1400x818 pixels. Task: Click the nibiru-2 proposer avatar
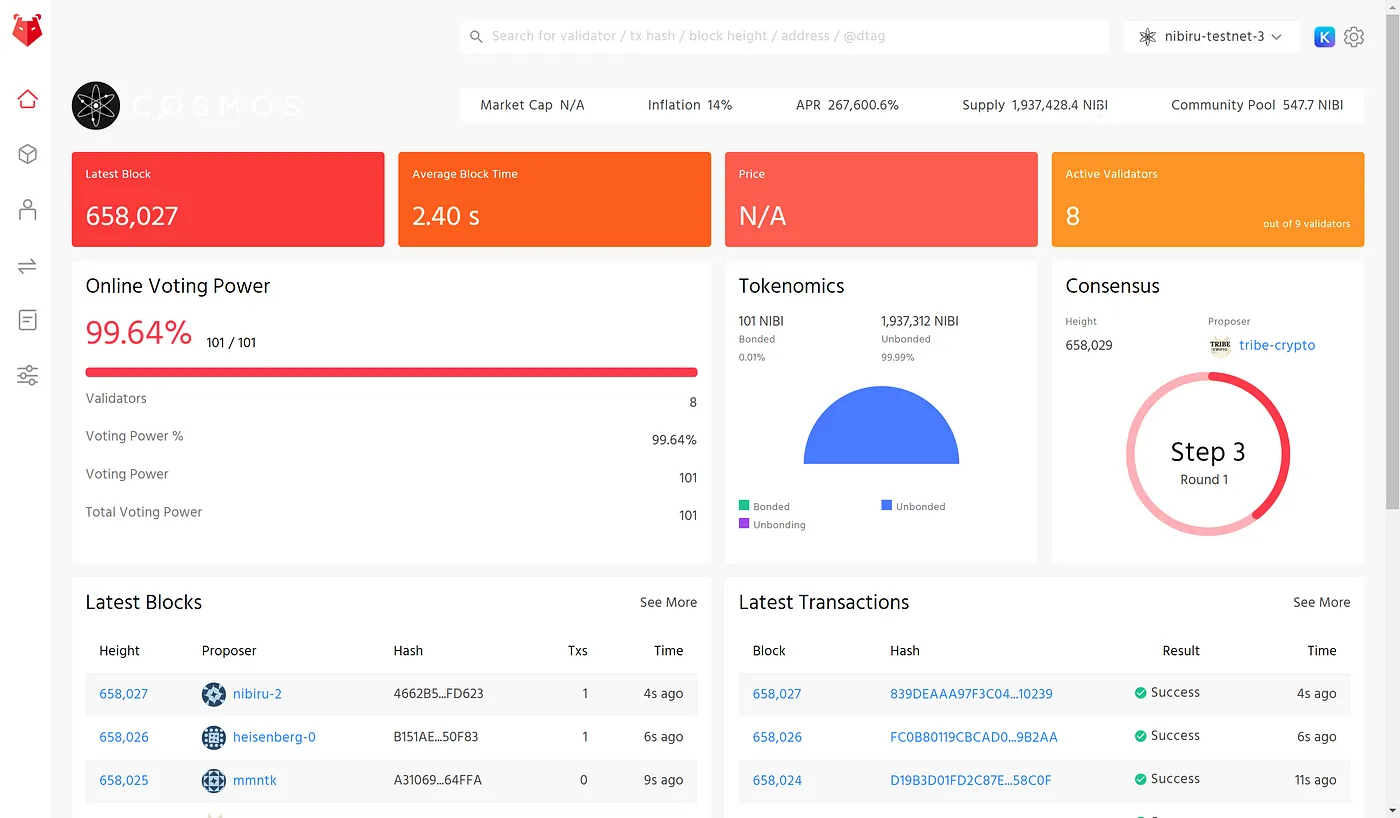[214, 694]
